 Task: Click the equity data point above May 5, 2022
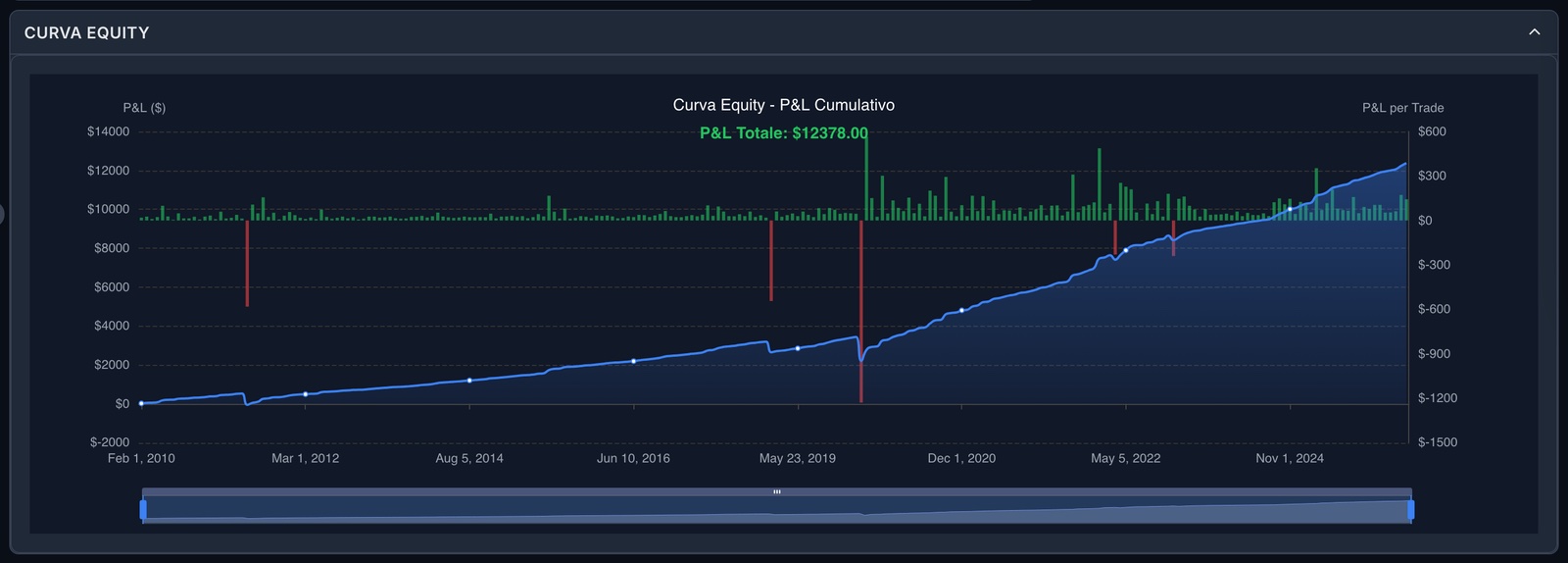coord(1126,250)
